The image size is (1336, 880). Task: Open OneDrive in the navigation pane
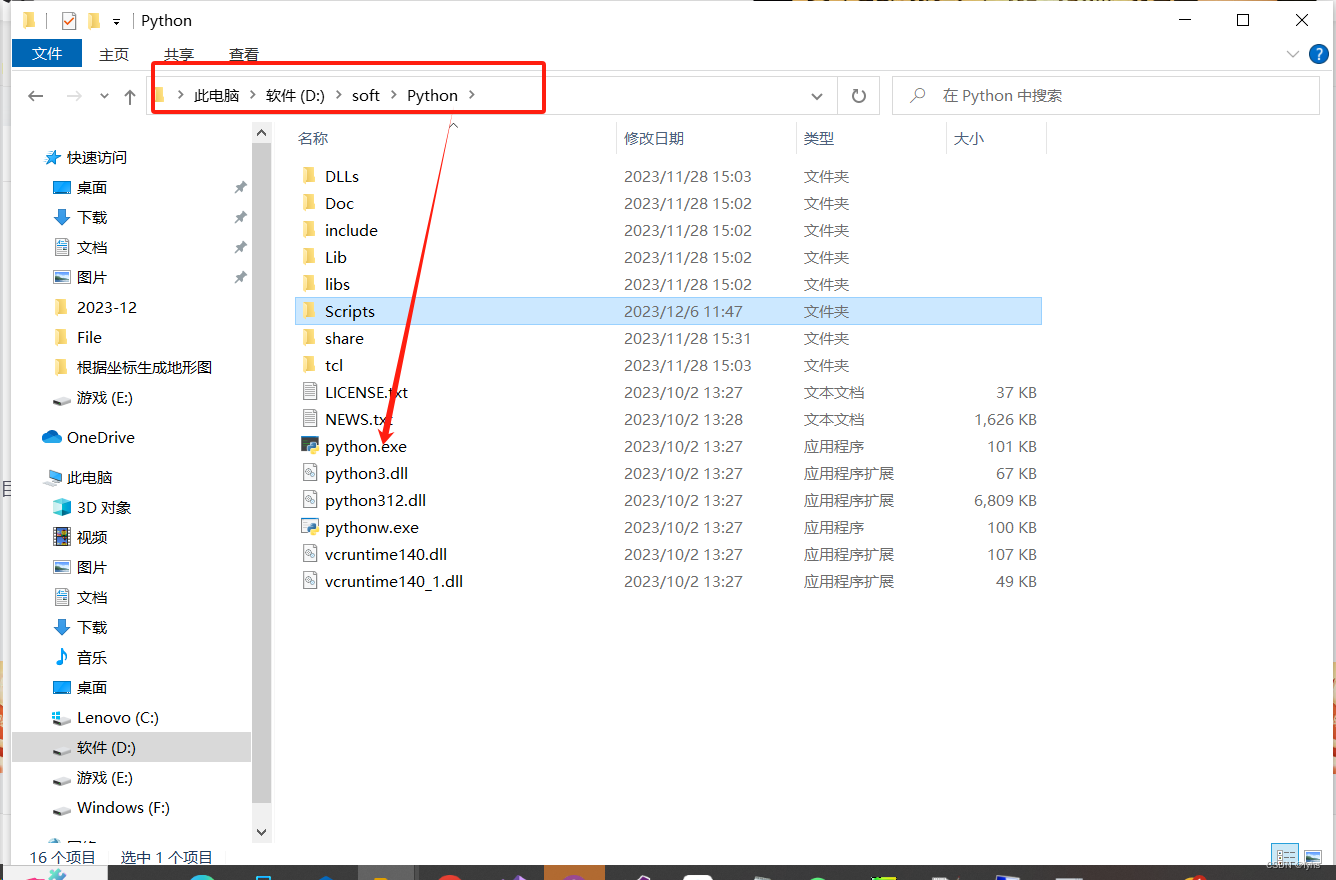pos(100,438)
